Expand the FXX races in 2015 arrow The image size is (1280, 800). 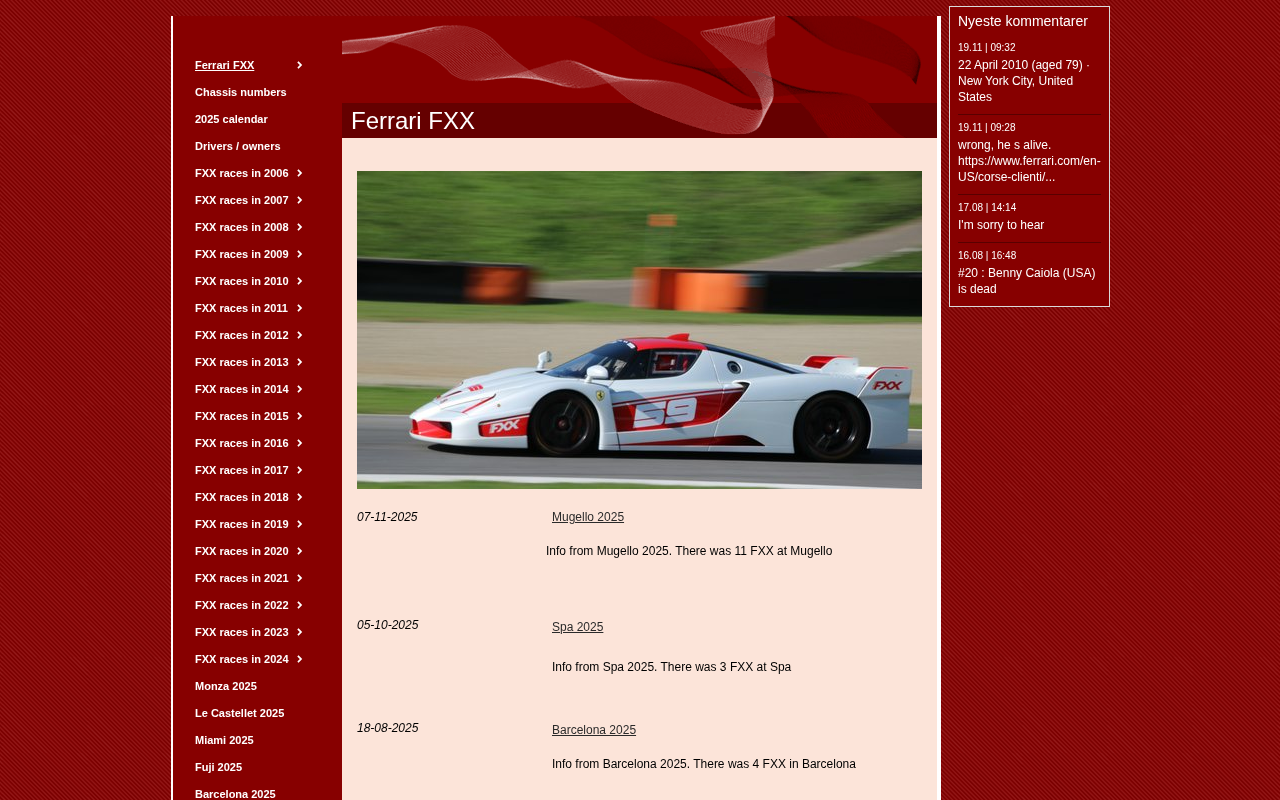coord(300,416)
